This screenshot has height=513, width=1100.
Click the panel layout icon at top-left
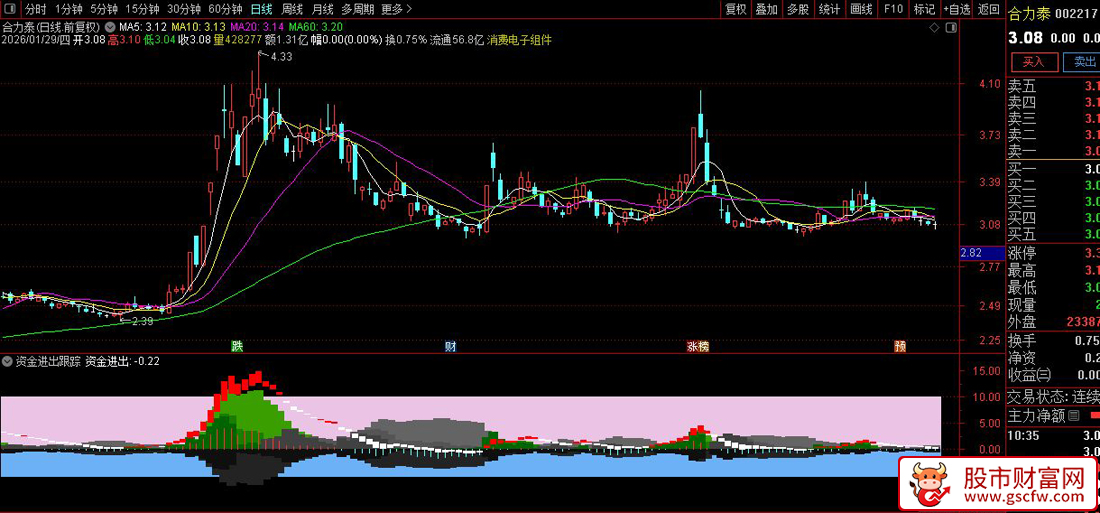pyautogui.click(x=10, y=9)
